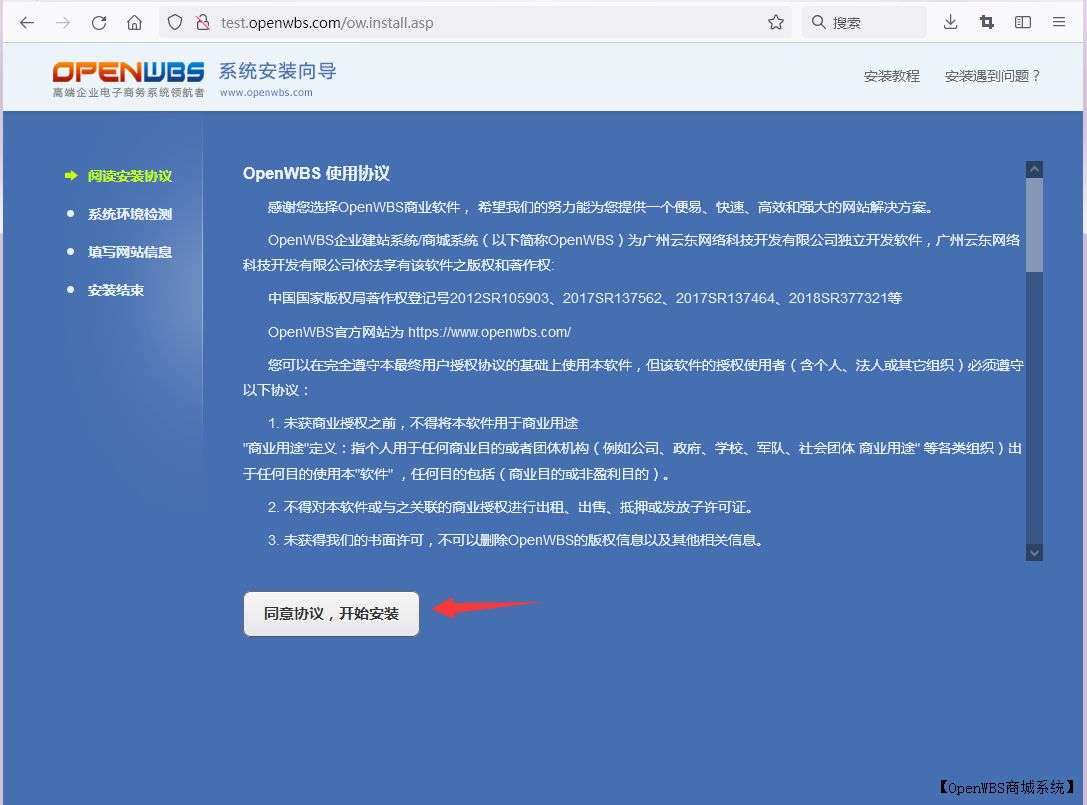Open the downloads panel
This screenshot has height=805, width=1087.
(950, 21)
